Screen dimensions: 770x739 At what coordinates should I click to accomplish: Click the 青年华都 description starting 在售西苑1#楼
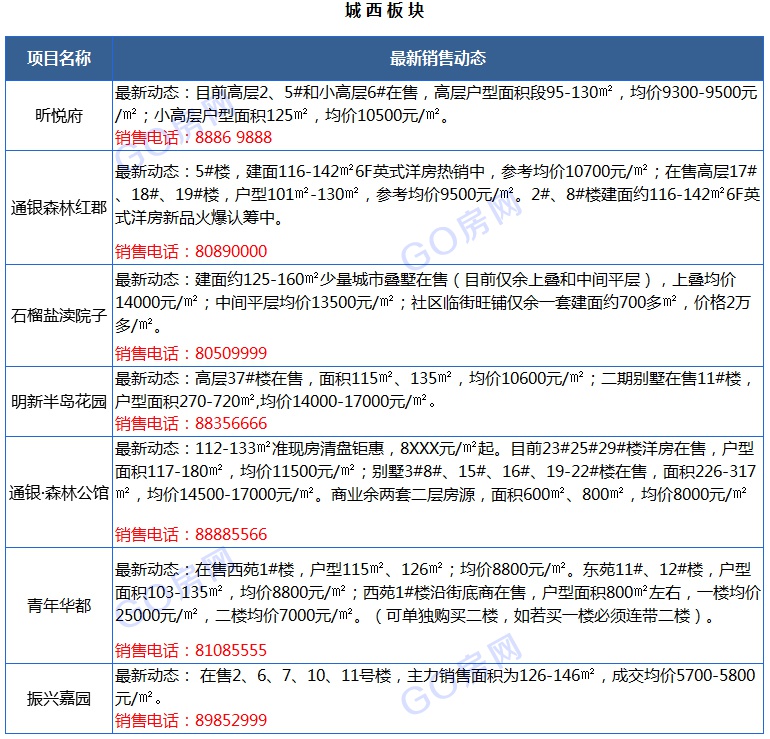pyautogui.click(x=438, y=593)
